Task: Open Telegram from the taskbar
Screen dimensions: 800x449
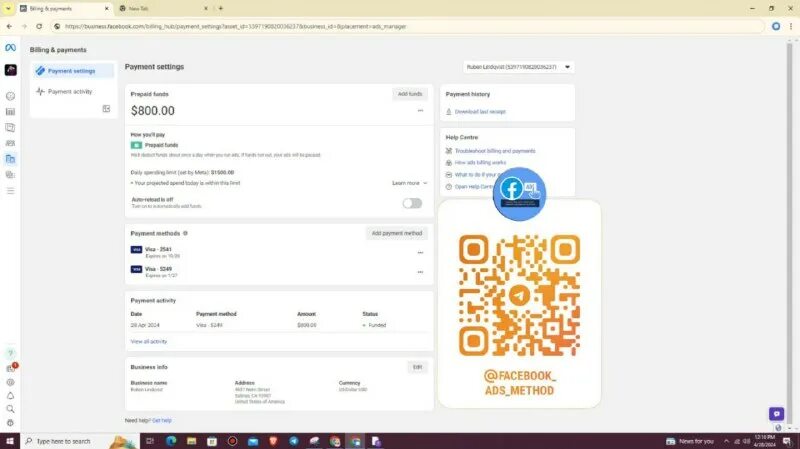Action: (x=294, y=441)
